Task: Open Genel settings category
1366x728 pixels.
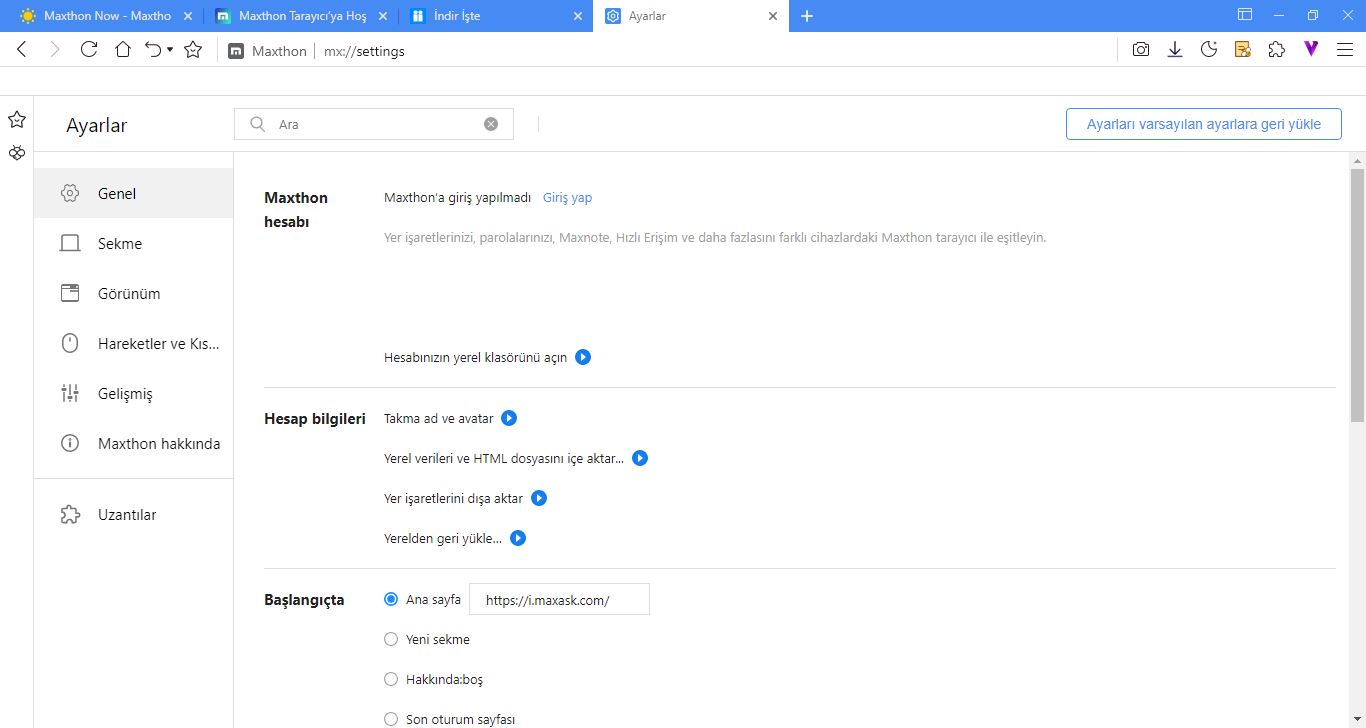Action: 133,193
